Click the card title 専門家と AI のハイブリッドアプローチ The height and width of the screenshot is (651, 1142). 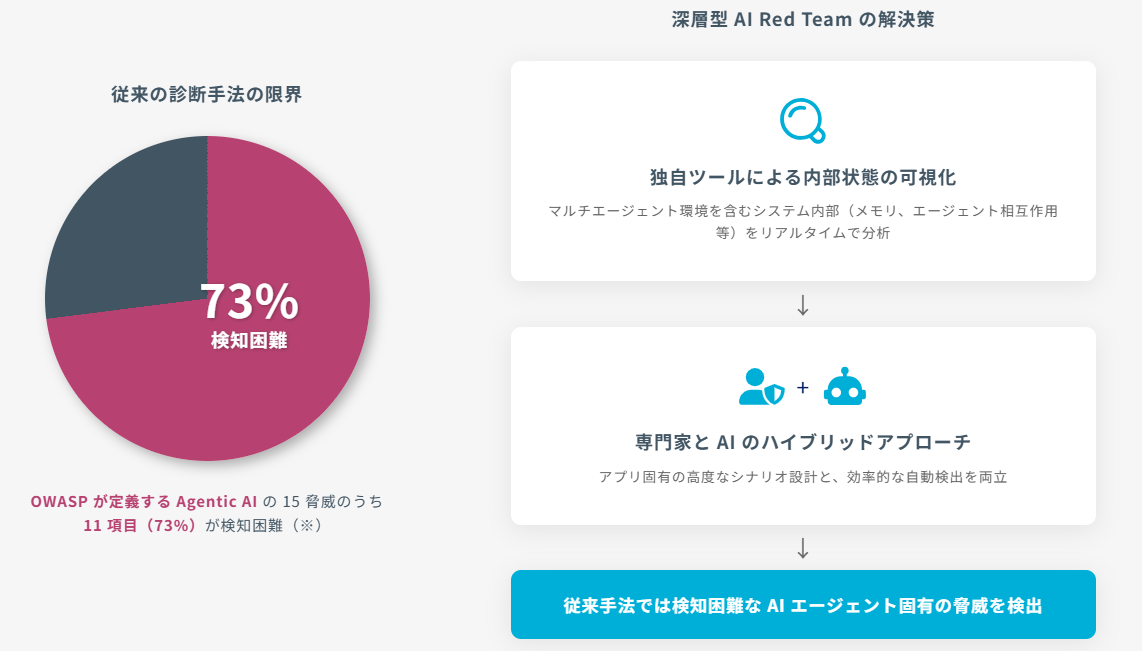[x=803, y=442]
